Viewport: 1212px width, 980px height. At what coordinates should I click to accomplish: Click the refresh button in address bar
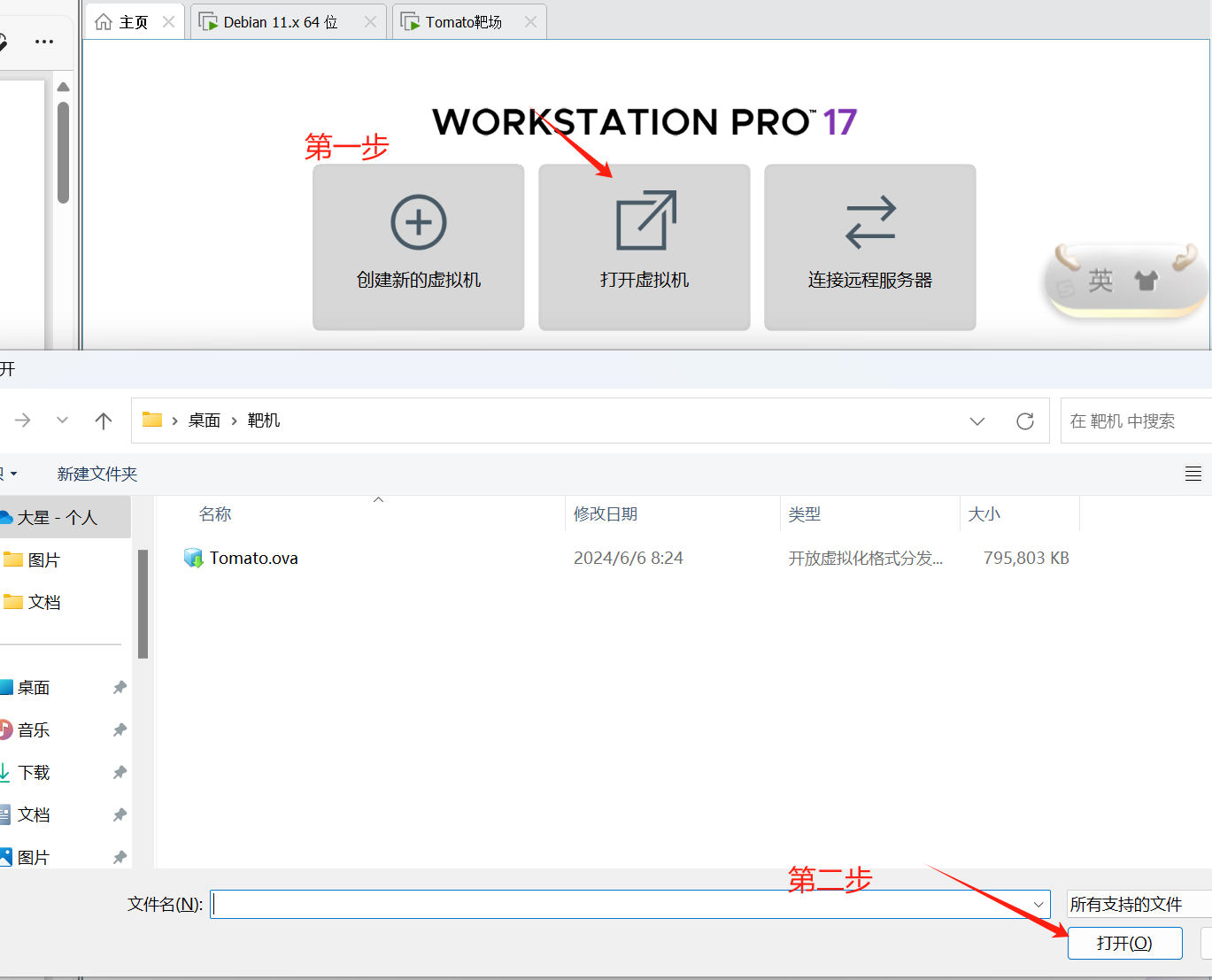[1025, 421]
